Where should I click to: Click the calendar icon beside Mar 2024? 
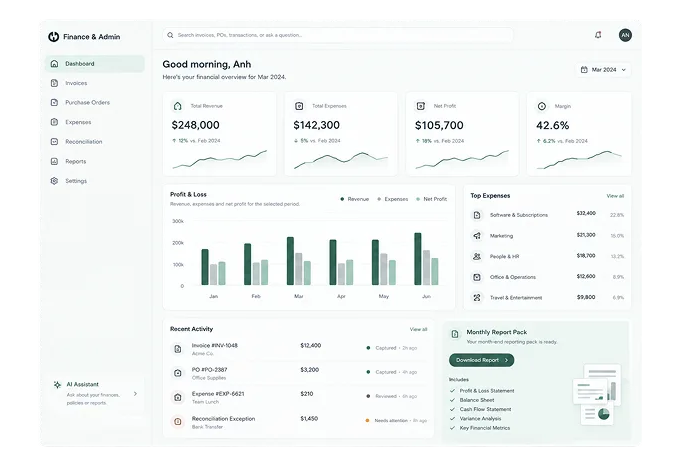pyautogui.click(x=584, y=69)
